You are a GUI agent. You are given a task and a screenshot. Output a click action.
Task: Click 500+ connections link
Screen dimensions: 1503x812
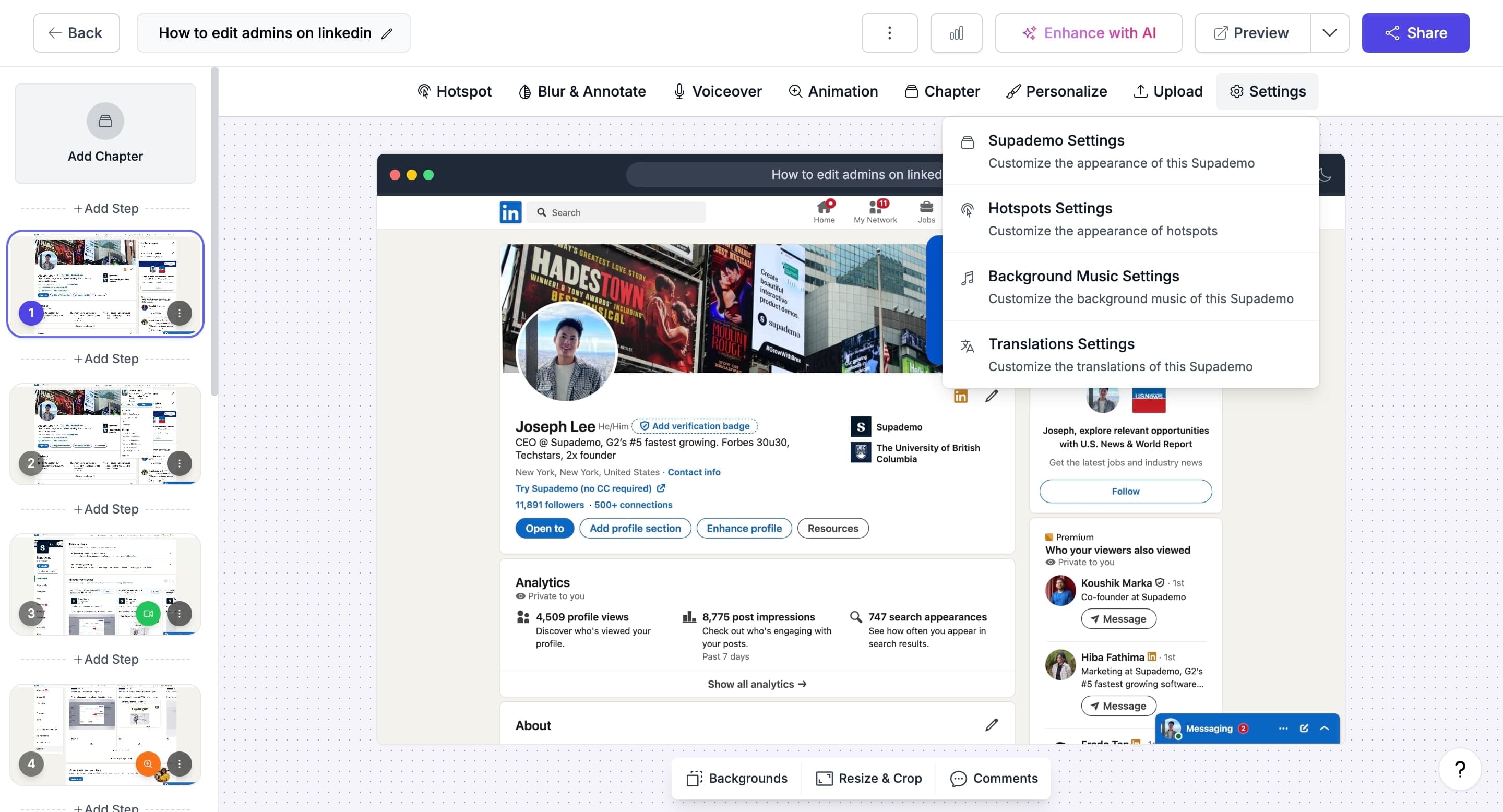pyautogui.click(x=633, y=505)
